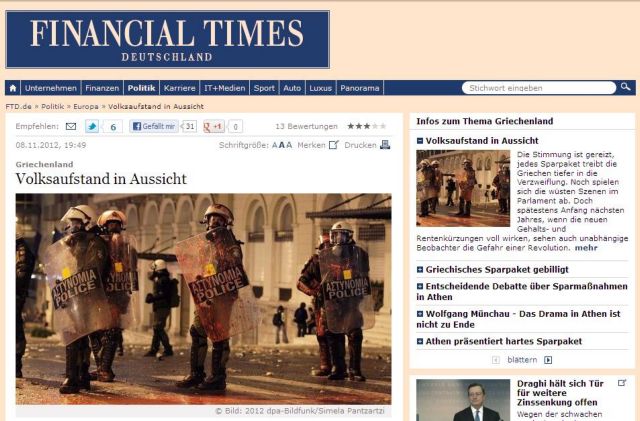The width and height of the screenshot is (640, 421).
Task: Like article with Facebook Gefällt mir
Action: click(x=154, y=127)
